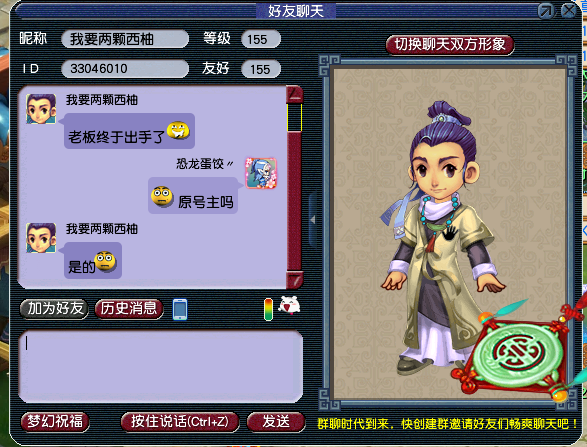Click the green-red color indicator bar
The height and width of the screenshot is (447, 587).
(x=268, y=309)
